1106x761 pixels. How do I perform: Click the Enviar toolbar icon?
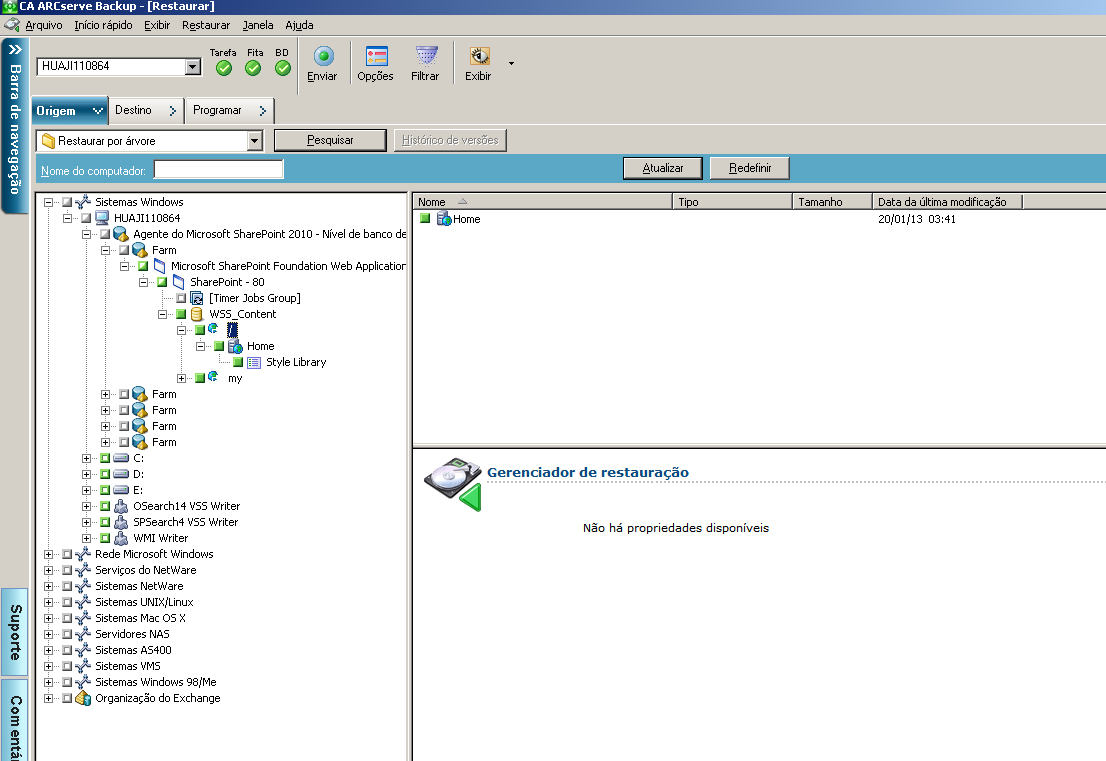coord(322,57)
